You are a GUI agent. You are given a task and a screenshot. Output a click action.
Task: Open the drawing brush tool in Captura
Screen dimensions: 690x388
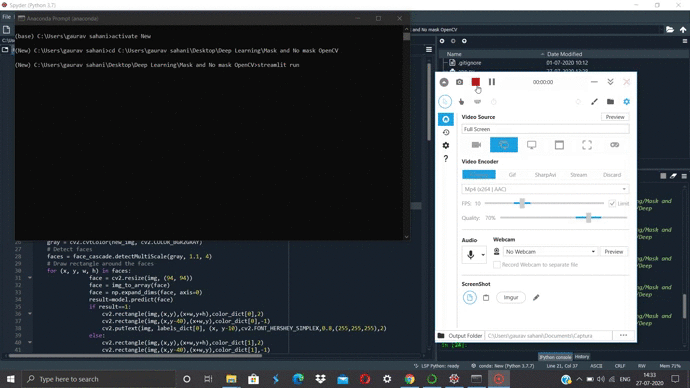click(594, 102)
